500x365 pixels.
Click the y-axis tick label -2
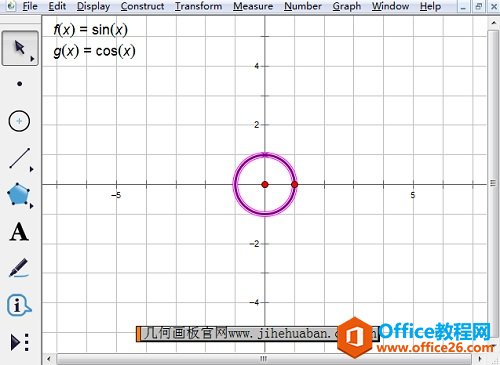(254, 244)
